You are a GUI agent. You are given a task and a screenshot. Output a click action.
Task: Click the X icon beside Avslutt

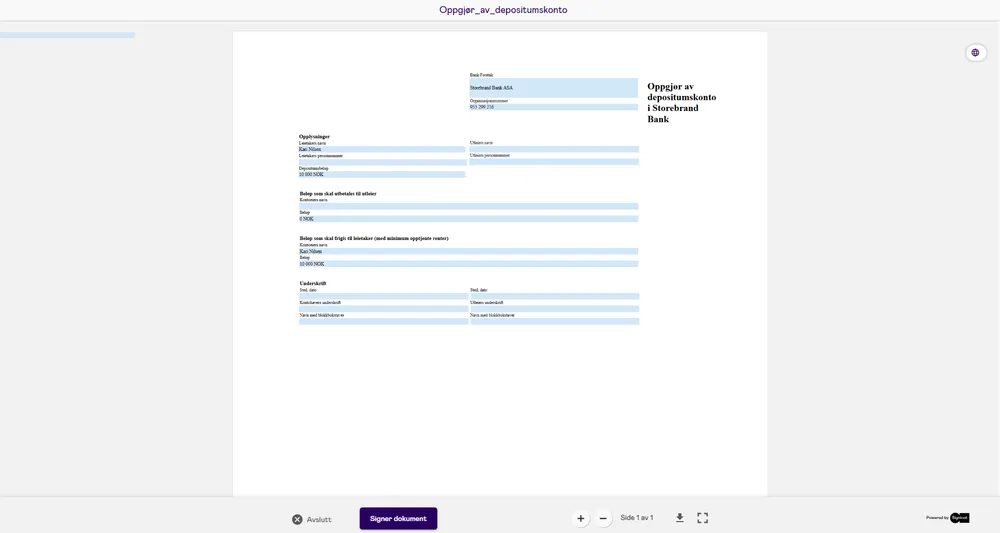click(297, 520)
